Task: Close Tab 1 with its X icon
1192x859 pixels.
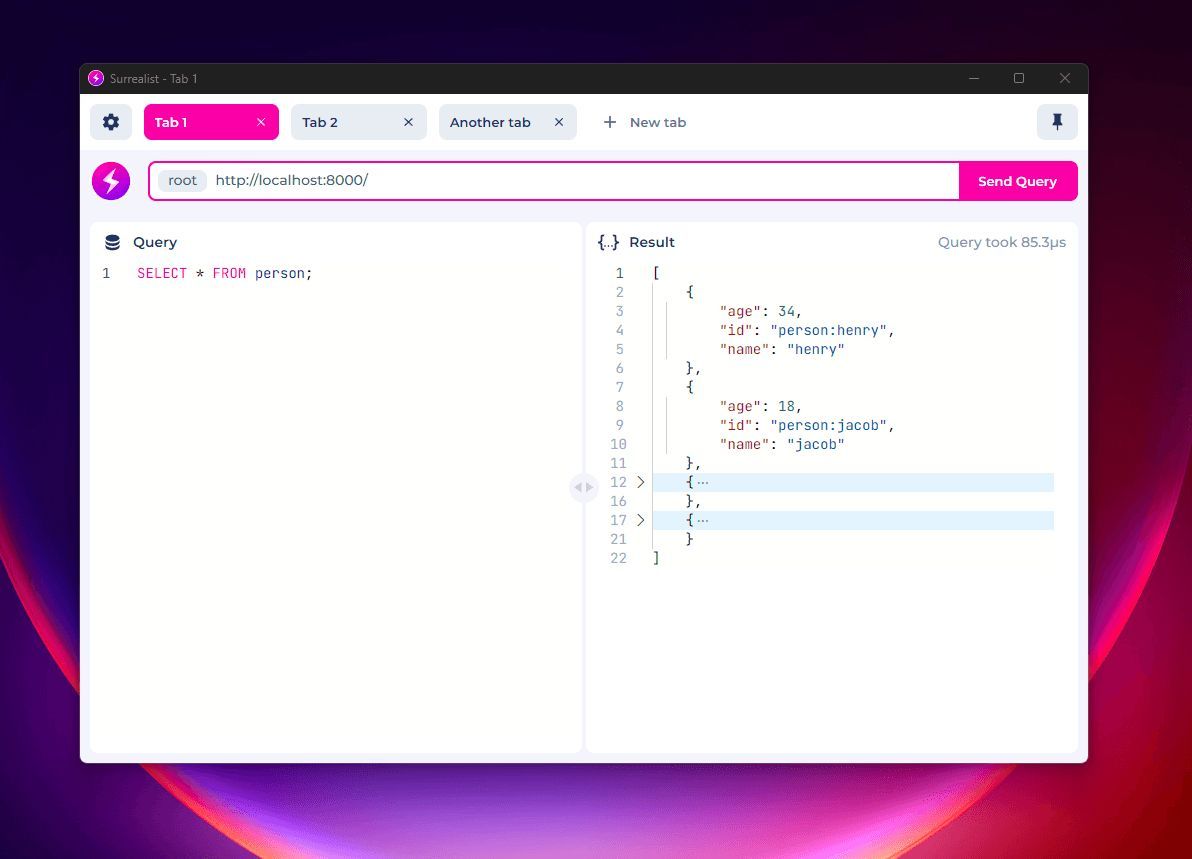Action: coord(261,122)
